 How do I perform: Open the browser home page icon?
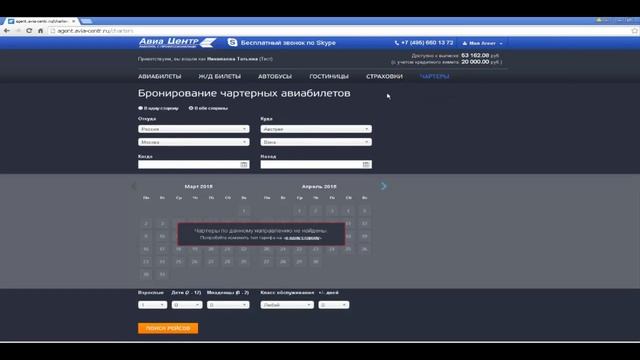coord(40,31)
